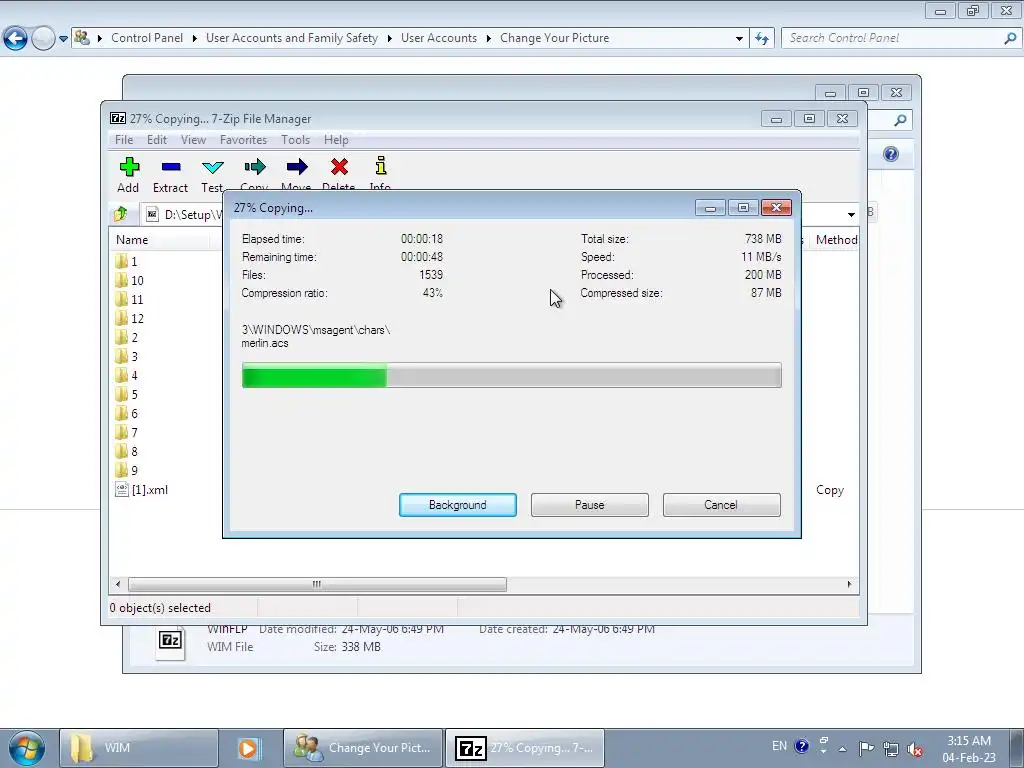The image size is (1024, 768).
Task: Select folder 1 in file list
Action: point(127,261)
